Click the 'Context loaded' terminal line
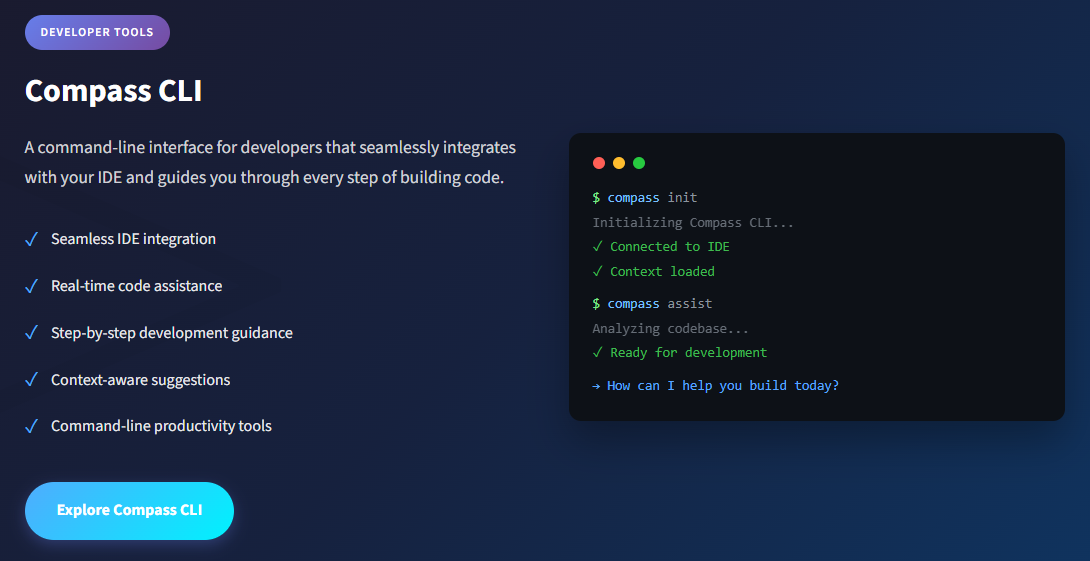 pyautogui.click(x=653, y=272)
